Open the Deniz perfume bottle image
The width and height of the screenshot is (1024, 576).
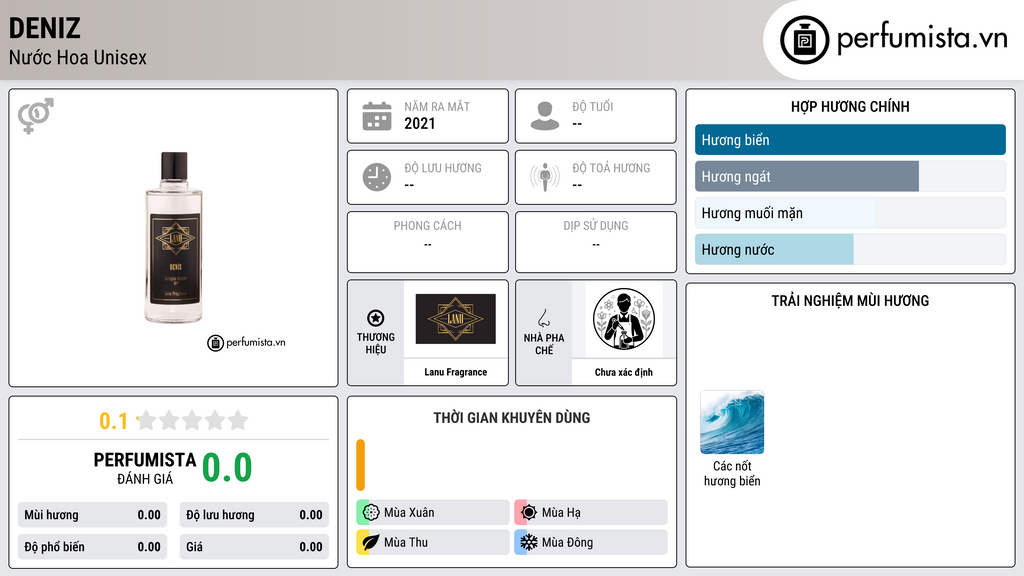click(173, 238)
